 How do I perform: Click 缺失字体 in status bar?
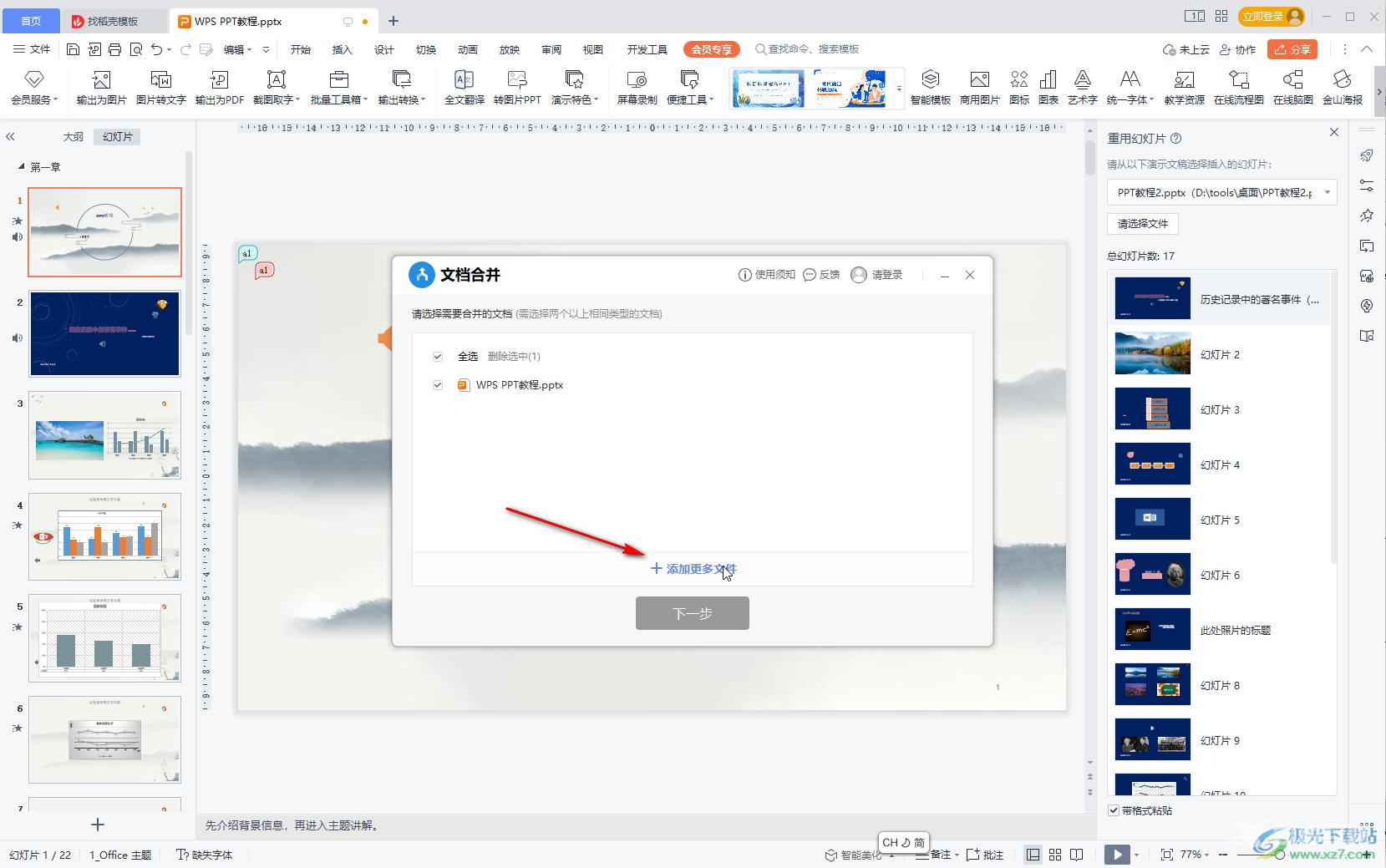pyautogui.click(x=205, y=855)
